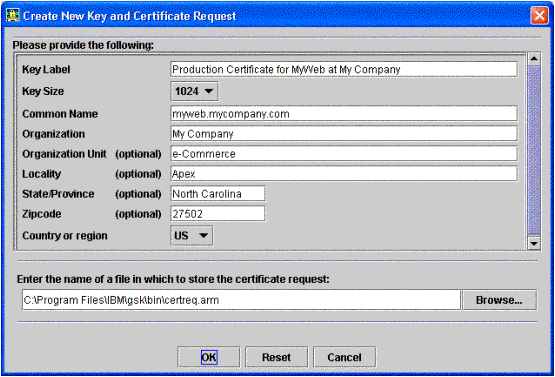
Task: Click the 'Zipcode' label text
Action: (x=42, y=214)
